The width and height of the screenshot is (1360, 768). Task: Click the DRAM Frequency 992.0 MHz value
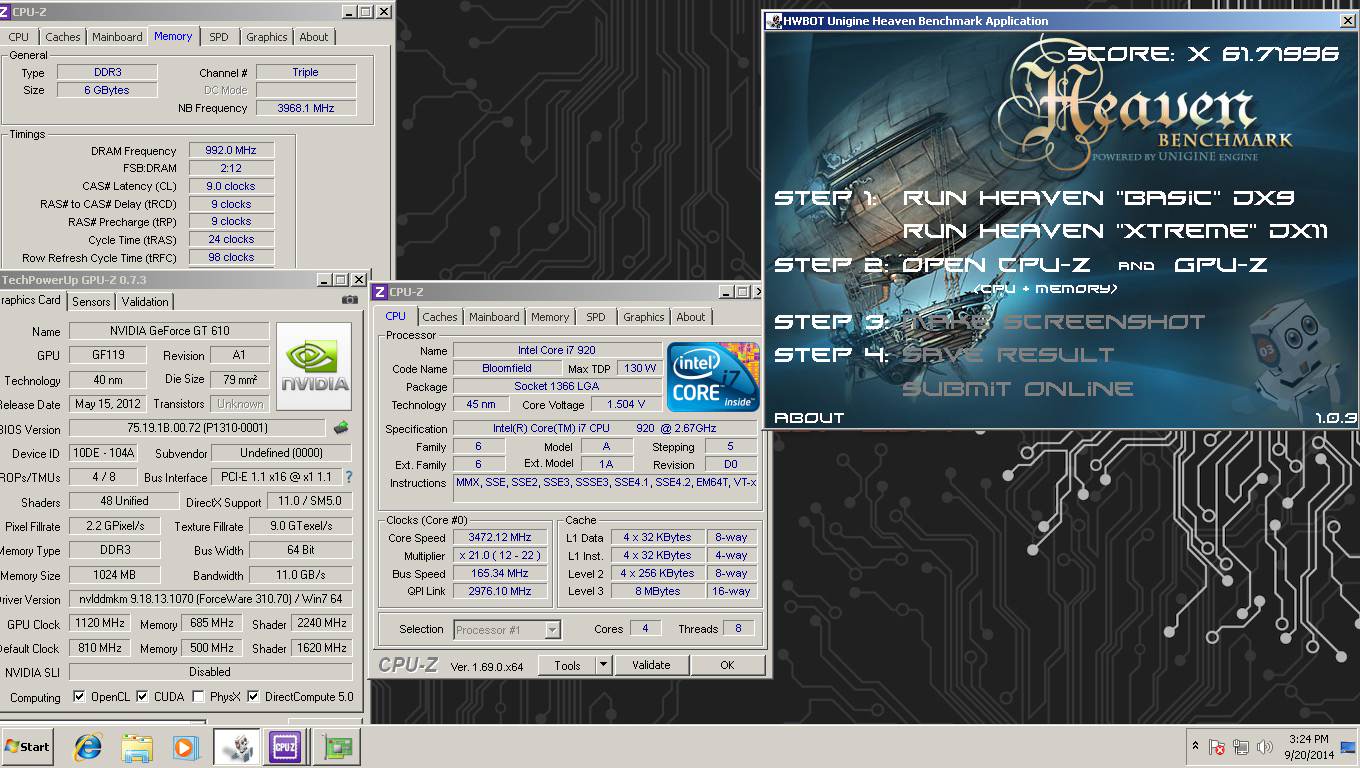pos(231,150)
